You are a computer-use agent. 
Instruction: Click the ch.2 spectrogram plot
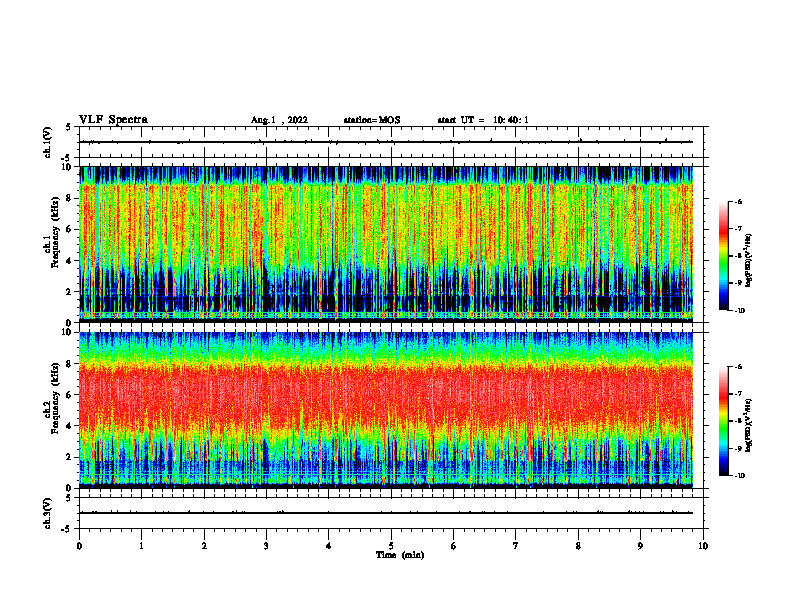tap(386, 410)
